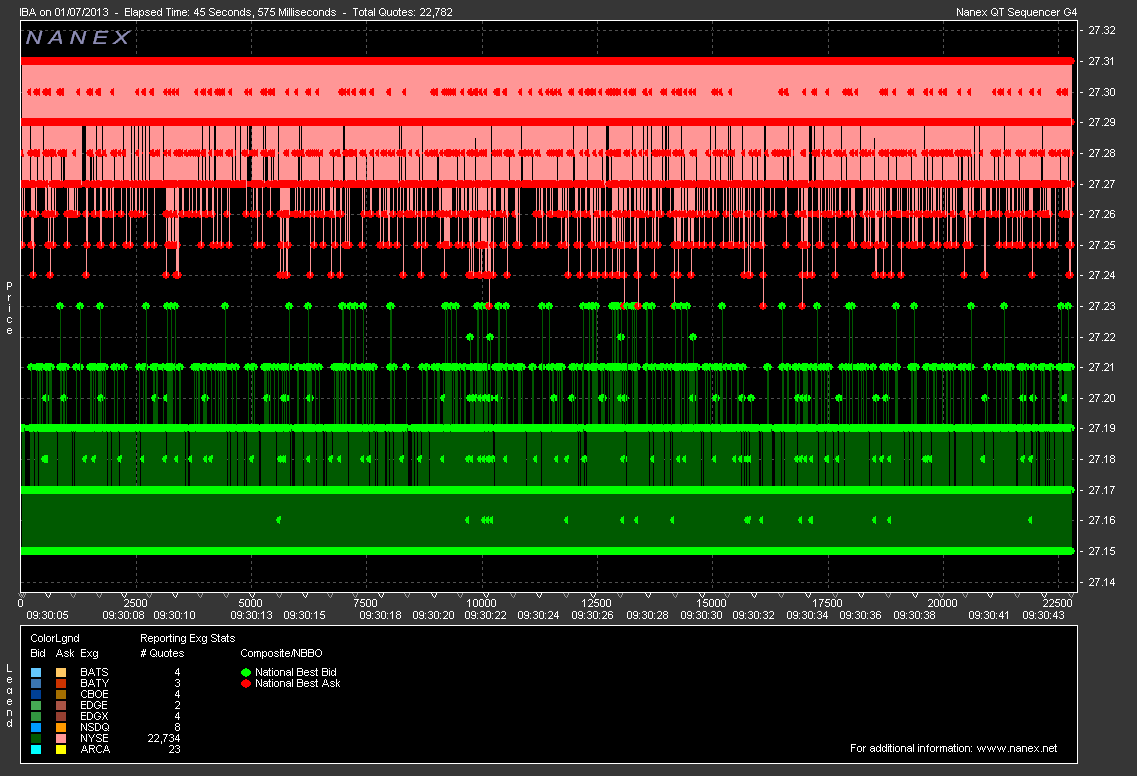Open the www.nanex.net information link

pyautogui.click(x=1016, y=748)
